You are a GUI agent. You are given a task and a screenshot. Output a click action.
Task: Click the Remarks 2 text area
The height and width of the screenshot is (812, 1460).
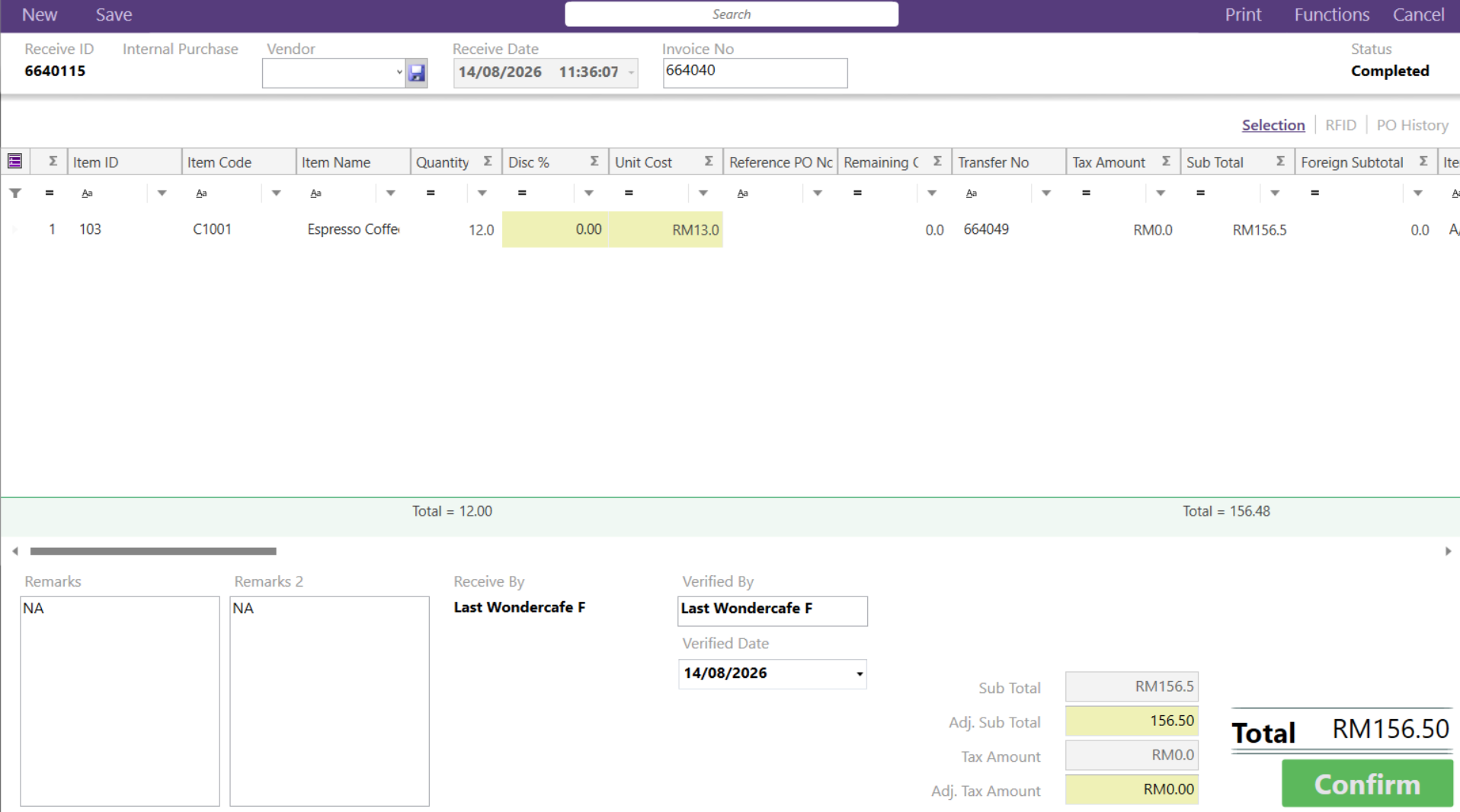point(329,701)
